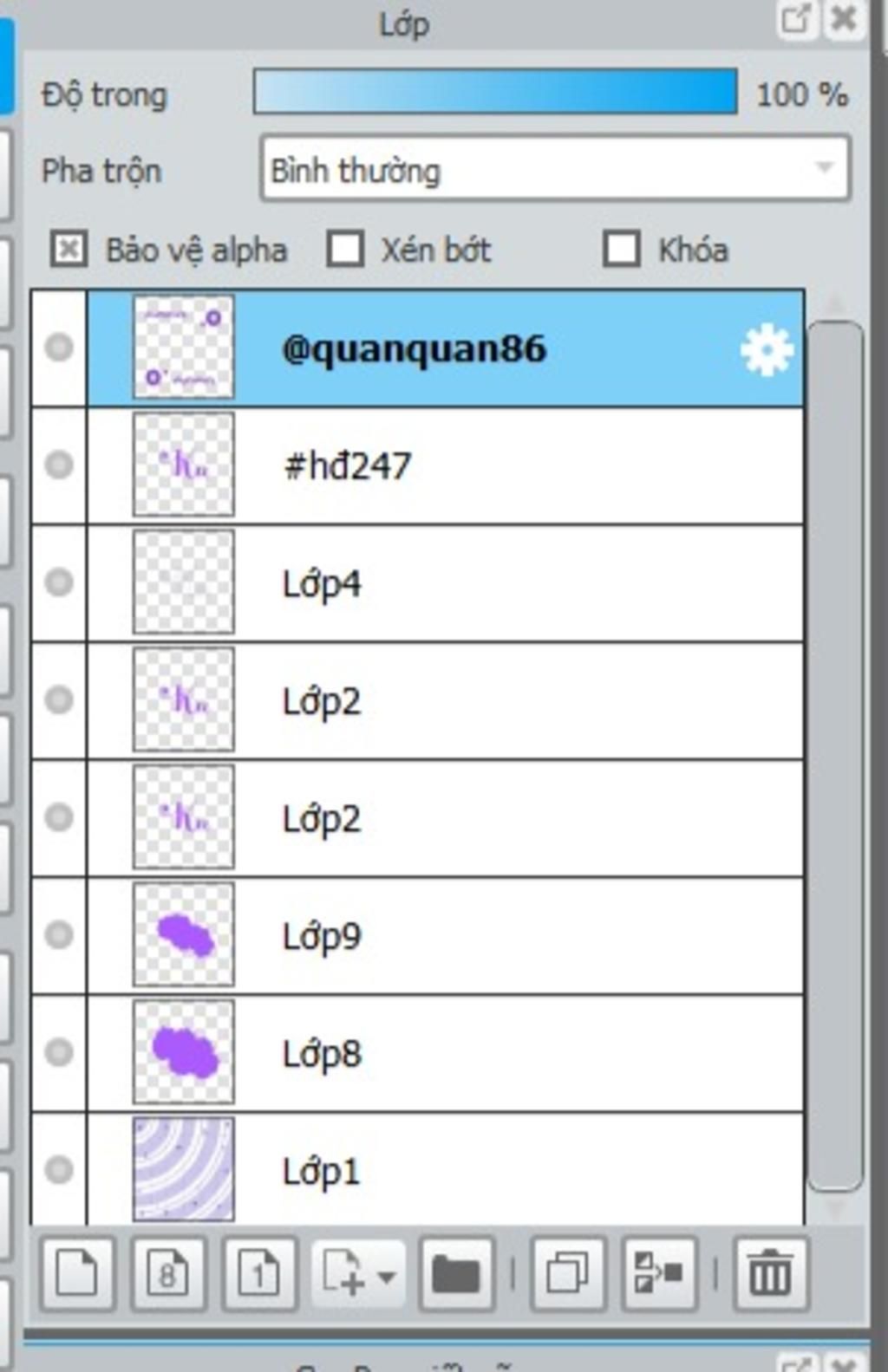The height and width of the screenshot is (1372, 888).
Task: Enable the Khóa layer lock checkbox
Action: (622, 250)
